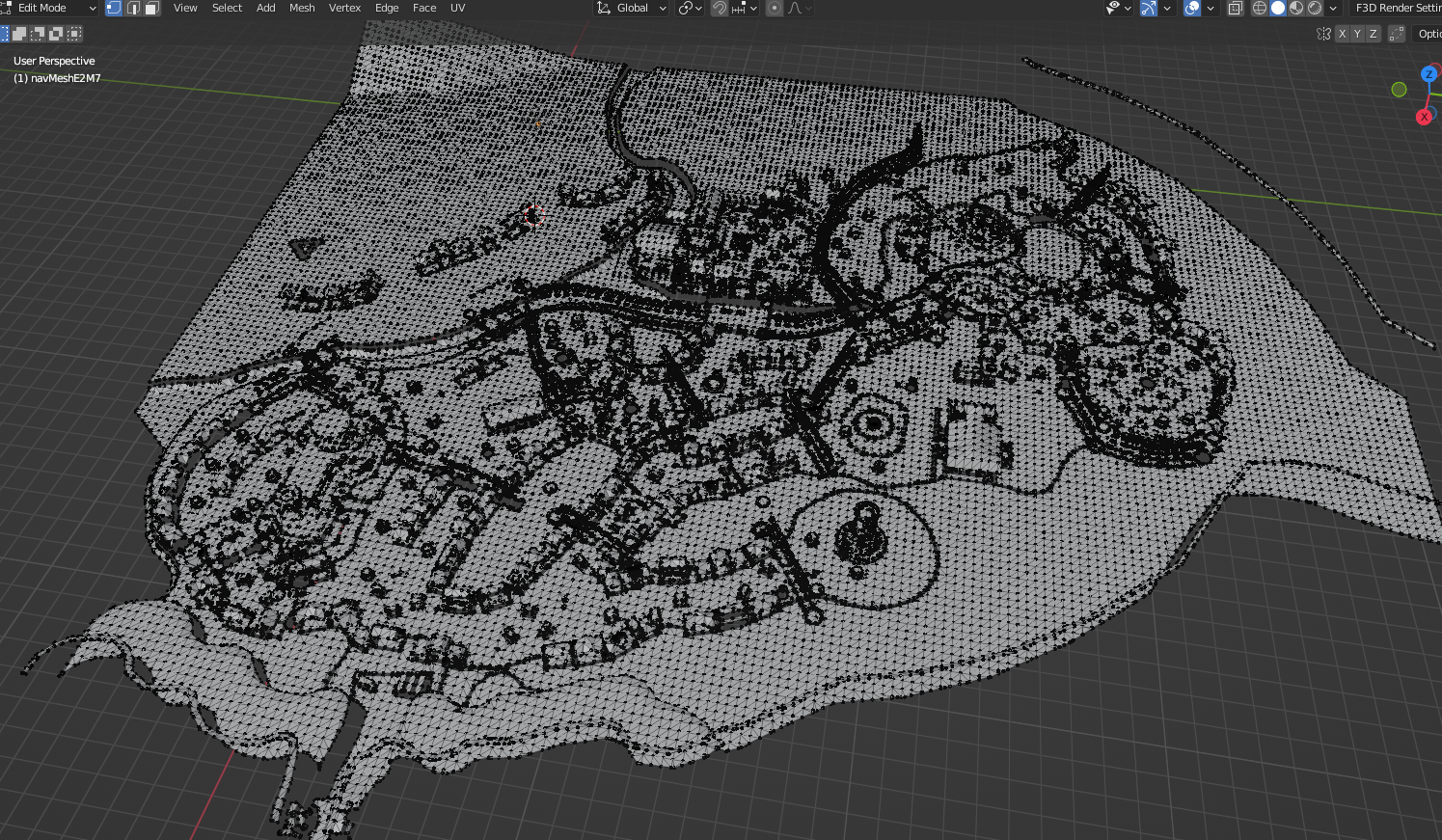
Task: Switch to vertex select mode
Action: click(114, 8)
